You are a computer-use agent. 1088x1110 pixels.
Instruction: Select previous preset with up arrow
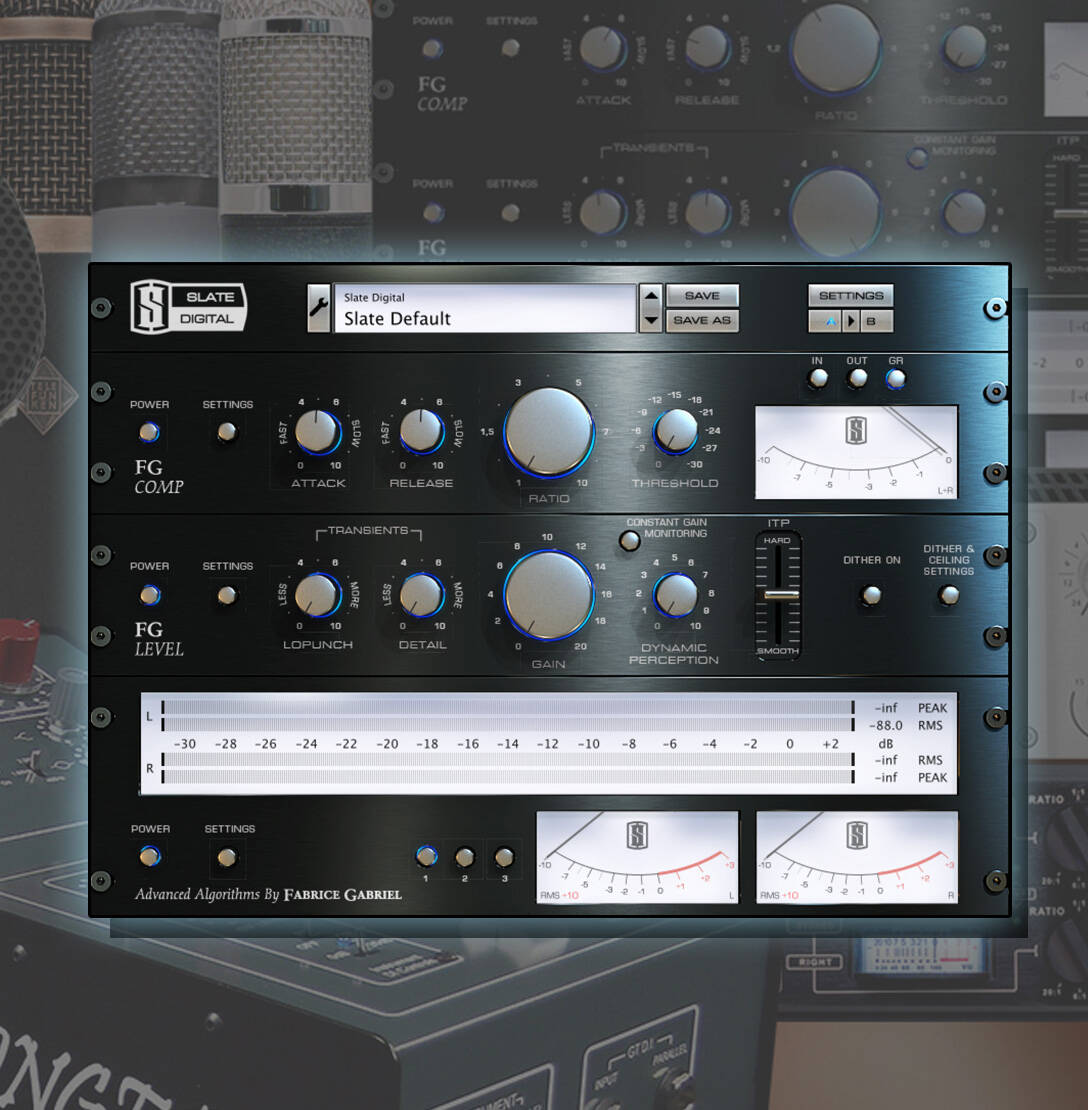pyautogui.click(x=651, y=296)
